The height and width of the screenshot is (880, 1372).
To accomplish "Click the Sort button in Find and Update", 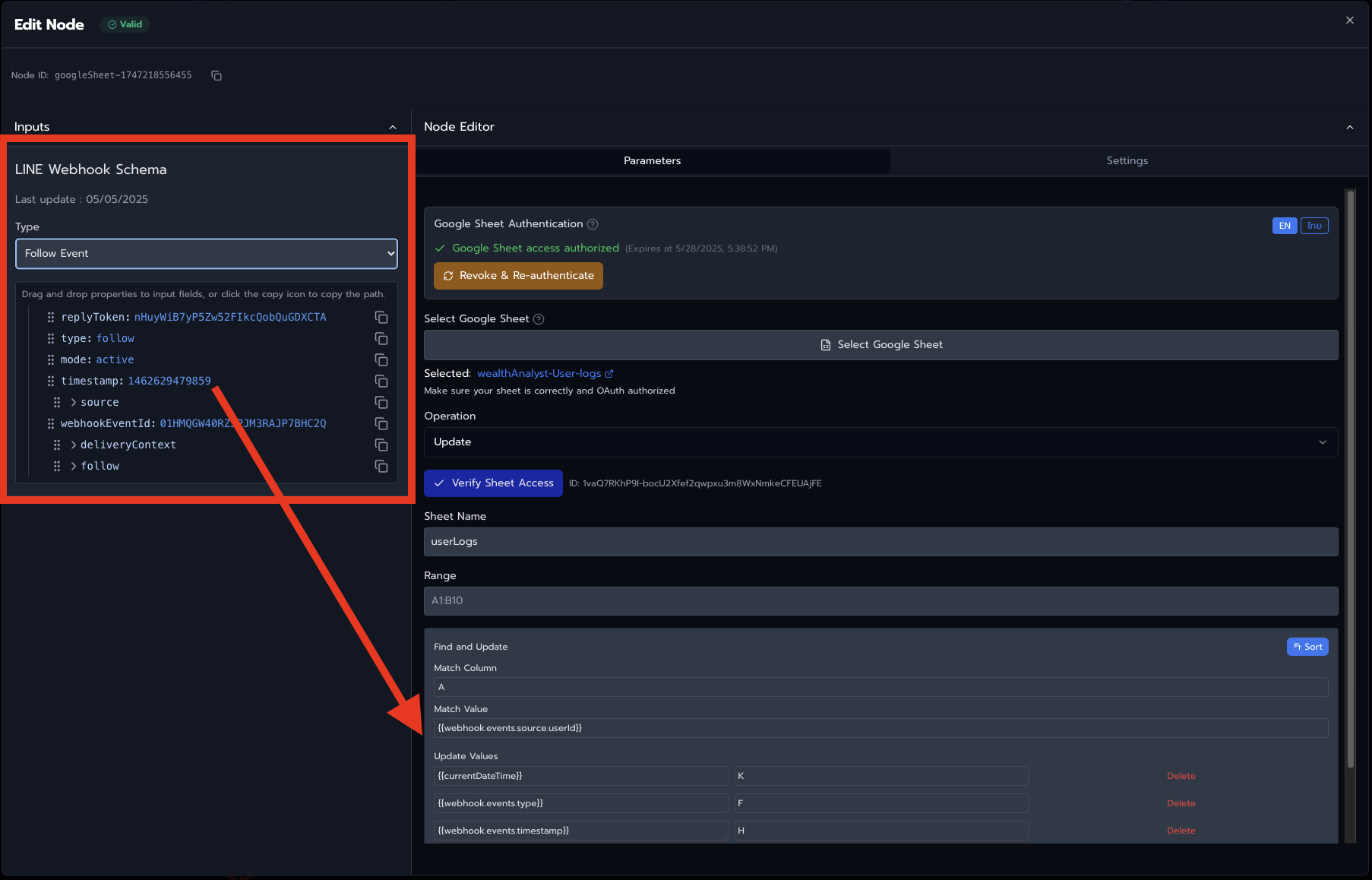I will coord(1307,647).
